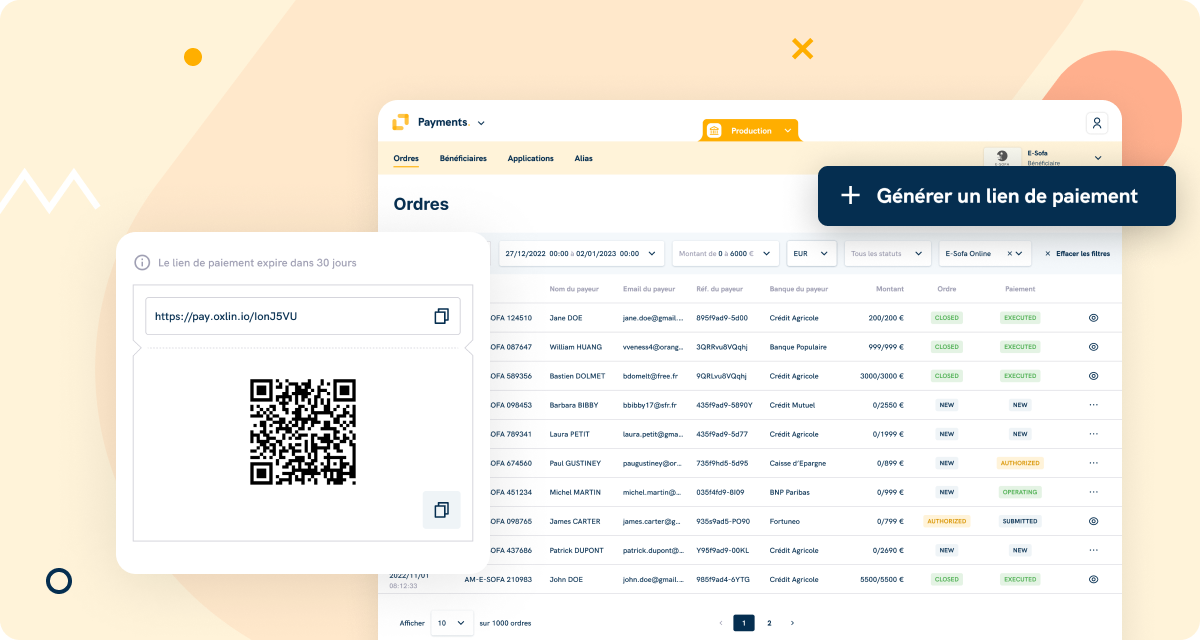The height and width of the screenshot is (640, 1200).
Task: View details for James CARTER order
Action: click(x=1093, y=521)
